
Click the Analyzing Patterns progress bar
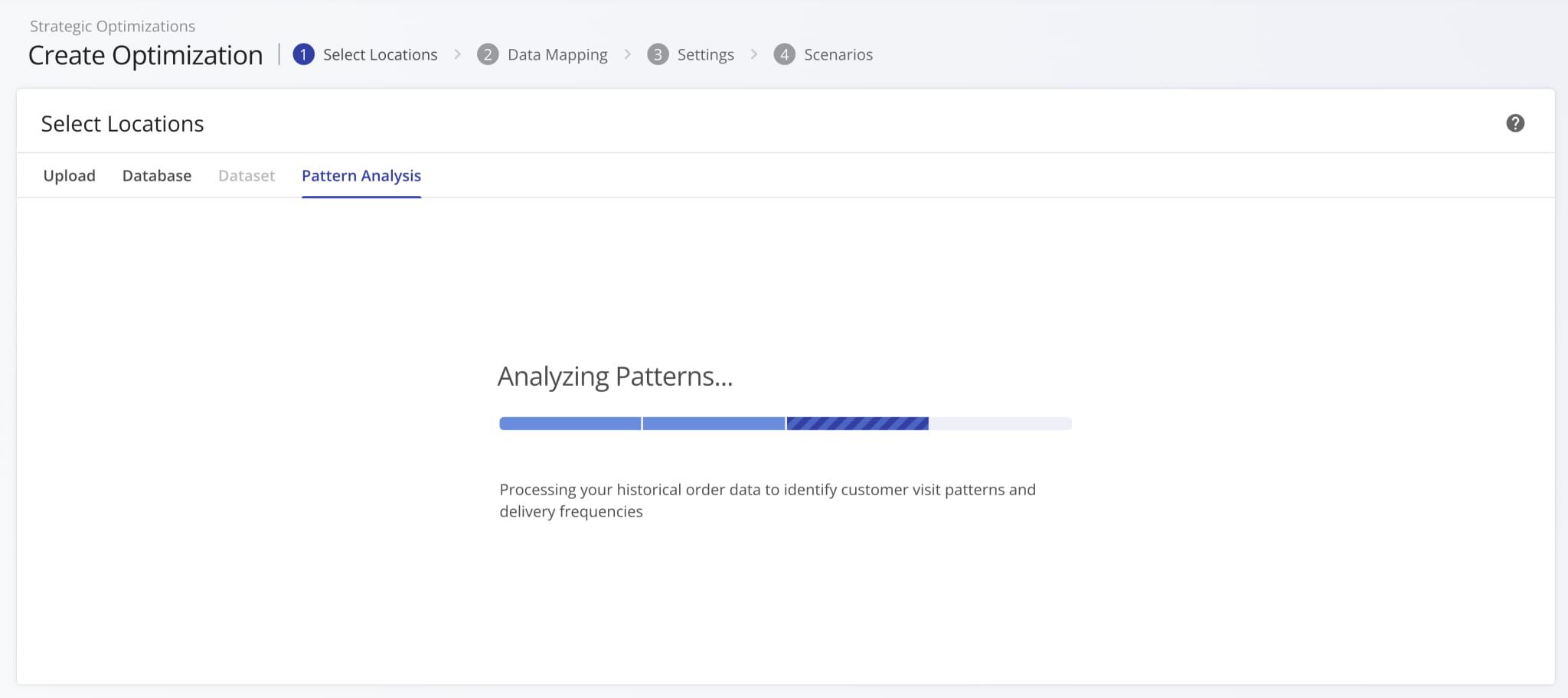(x=784, y=423)
